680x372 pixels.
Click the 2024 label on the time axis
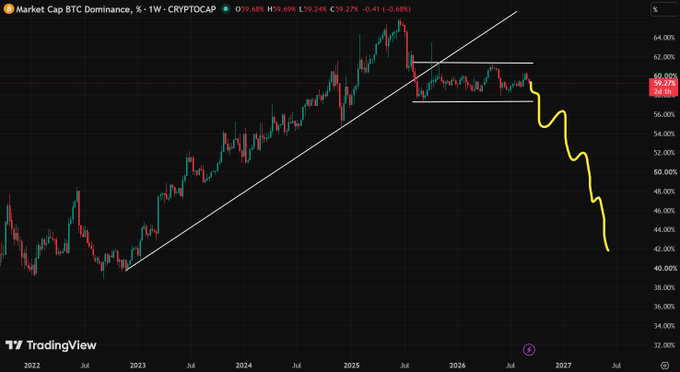click(x=245, y=365)
